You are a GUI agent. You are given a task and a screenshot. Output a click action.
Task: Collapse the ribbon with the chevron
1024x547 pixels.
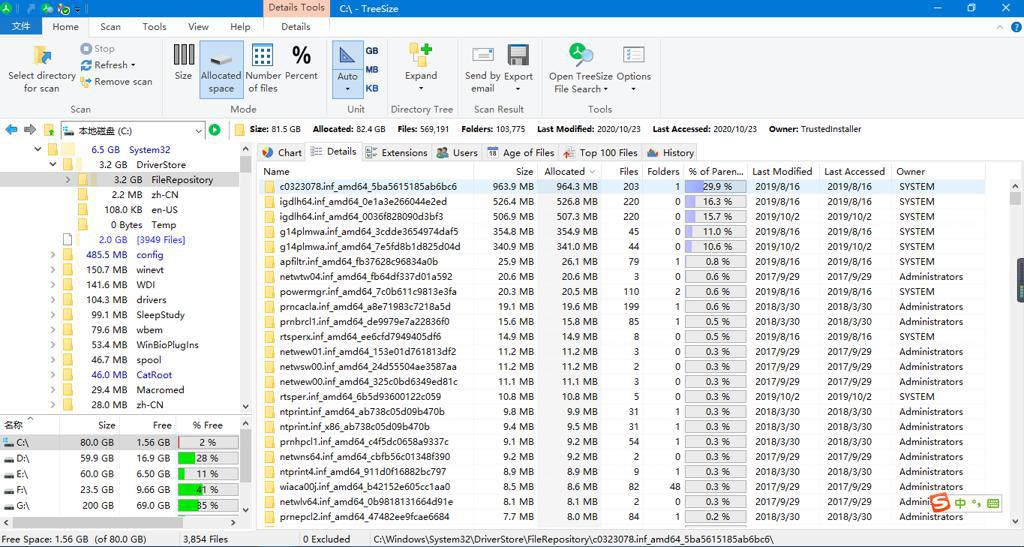pos(1000,27)
